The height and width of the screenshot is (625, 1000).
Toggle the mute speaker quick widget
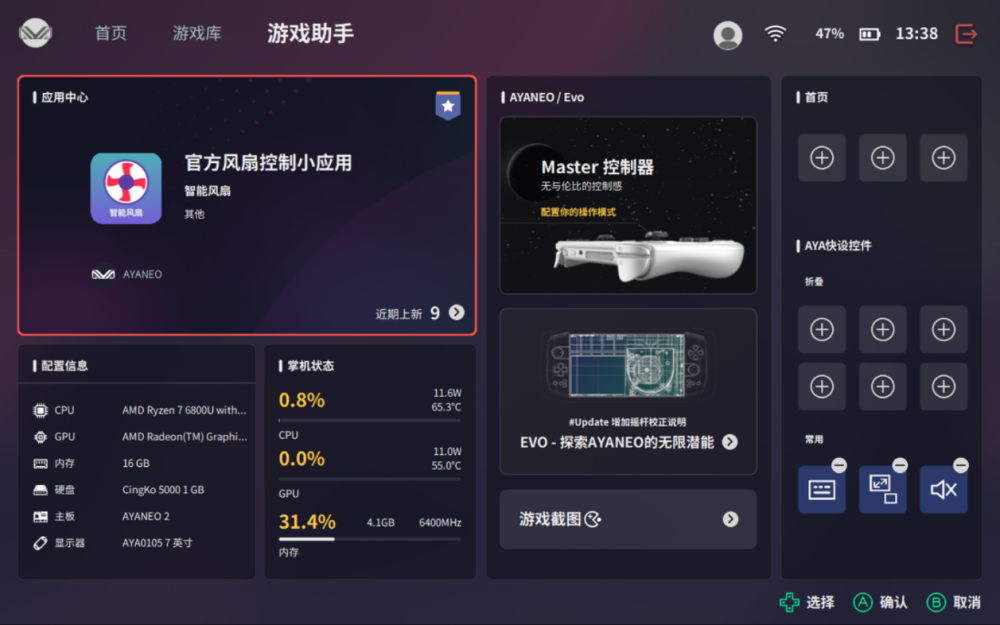click(x=943, y=490)
